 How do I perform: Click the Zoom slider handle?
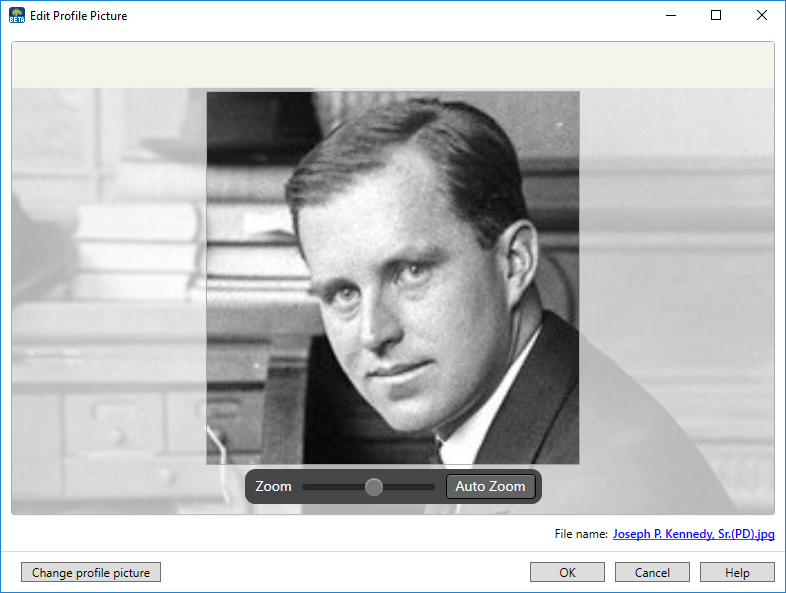(373, 487)
